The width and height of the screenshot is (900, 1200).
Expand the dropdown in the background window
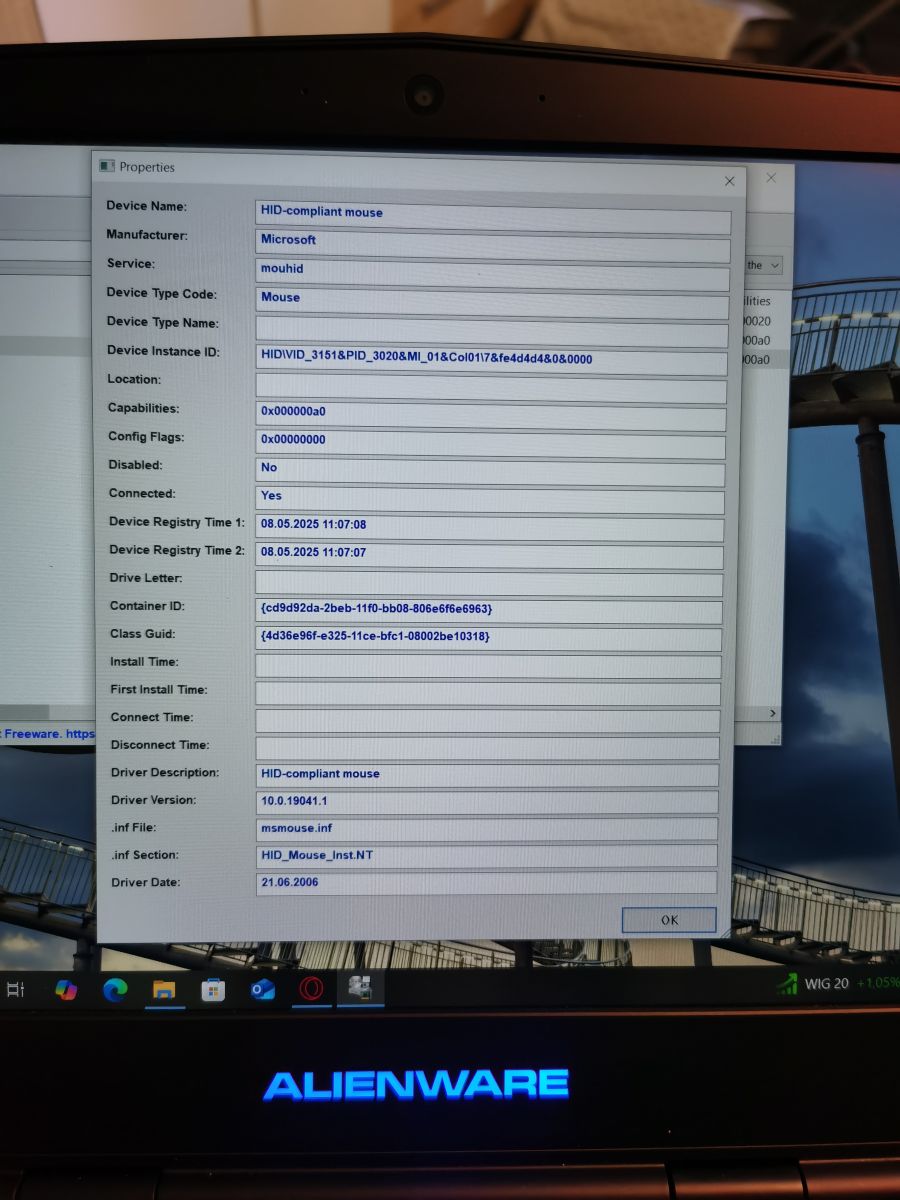point(775,265)
